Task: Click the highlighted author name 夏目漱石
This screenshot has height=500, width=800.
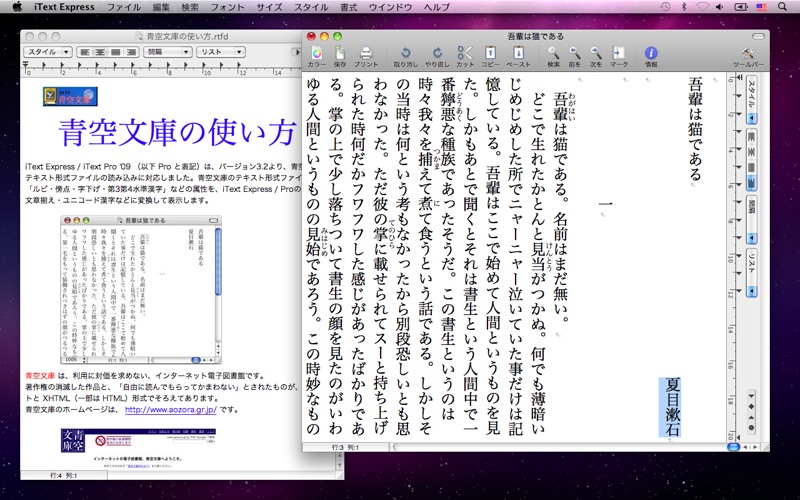Action: [672, 407]
